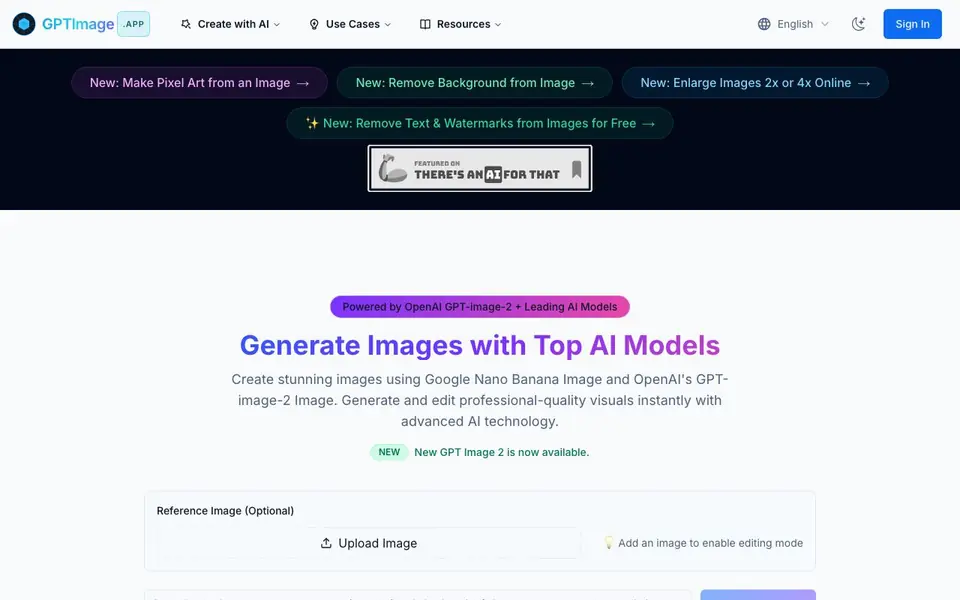Click the Reference Image (Optional) label
Screen dimensions: 960x600
coord(225,511)
